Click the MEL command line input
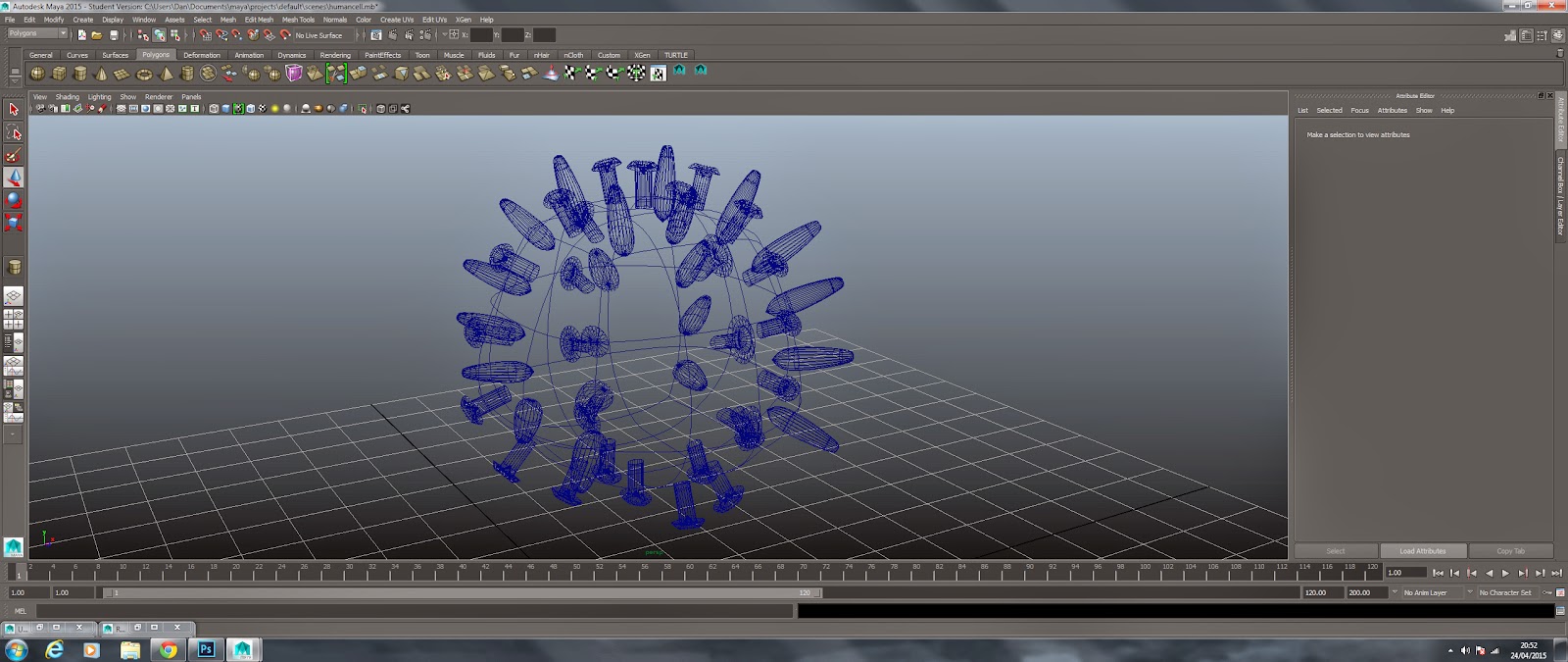The width and height of the screenshot is (1568, 662). click(x=414, y=611)
